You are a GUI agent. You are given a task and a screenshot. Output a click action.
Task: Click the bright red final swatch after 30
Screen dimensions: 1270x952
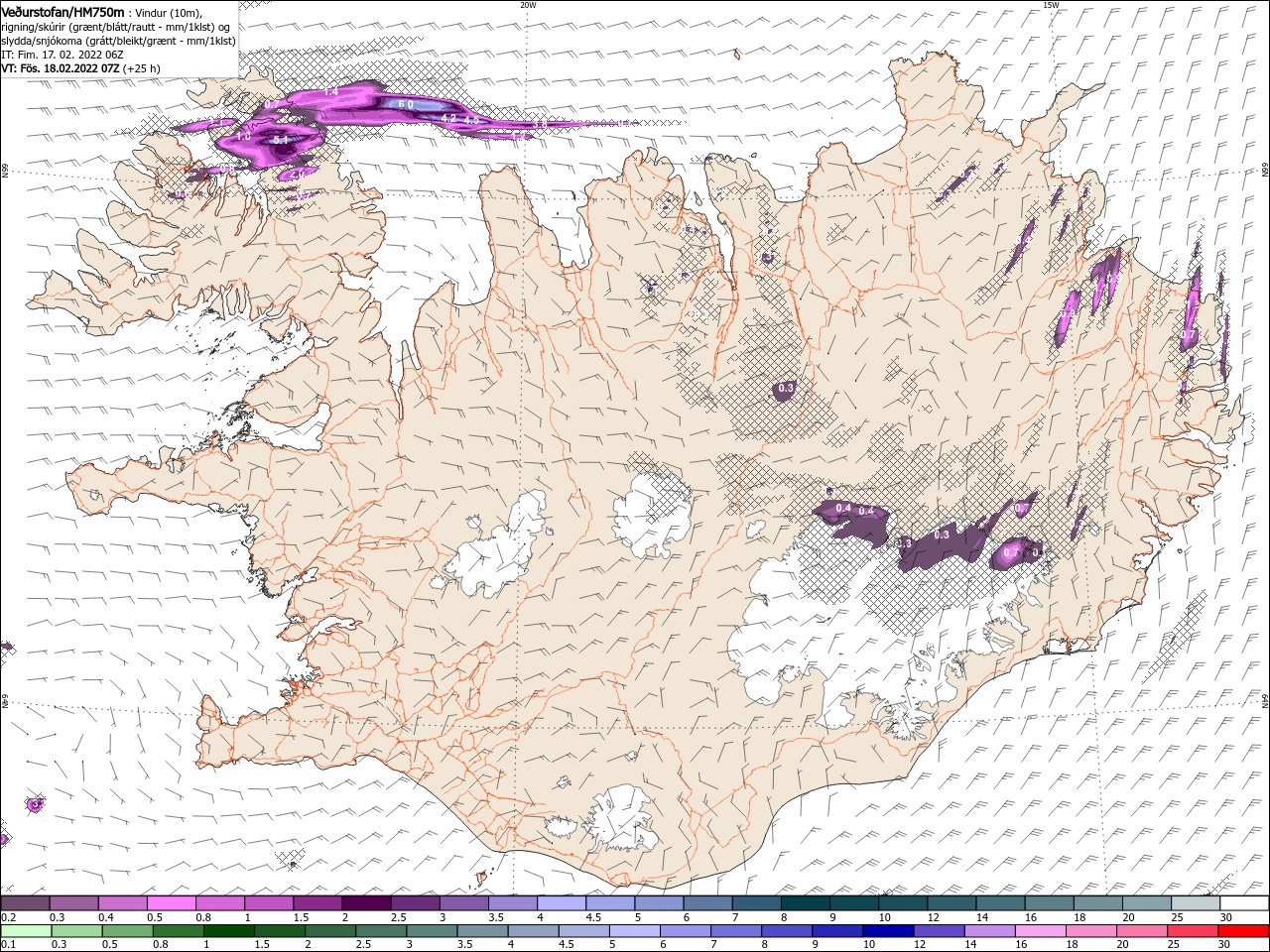coord(1243,931)
